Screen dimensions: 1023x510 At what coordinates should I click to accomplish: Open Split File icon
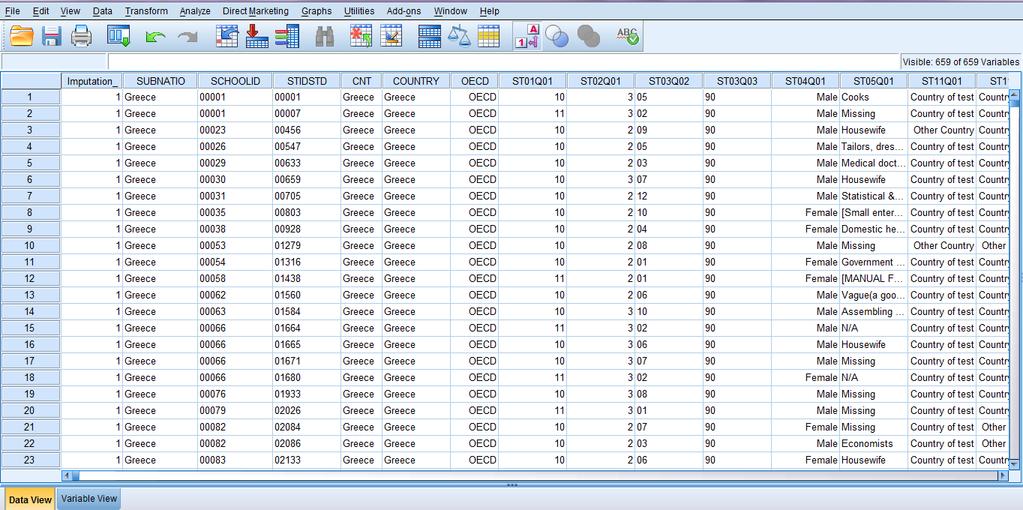coord(429,36)
